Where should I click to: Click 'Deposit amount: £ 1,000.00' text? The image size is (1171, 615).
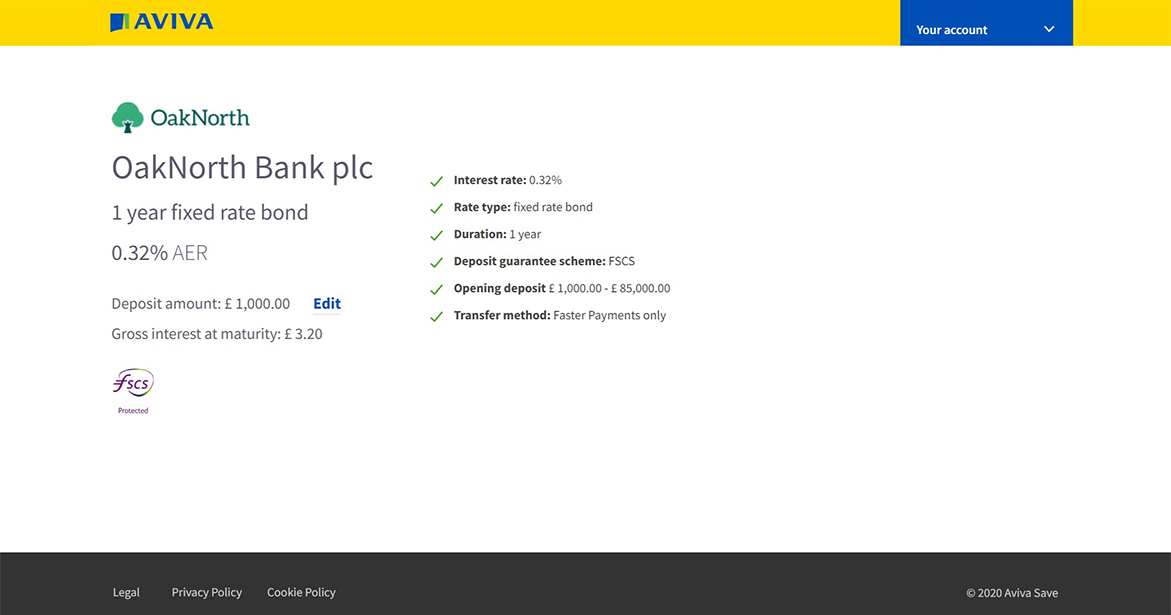[x=201, y=304]
